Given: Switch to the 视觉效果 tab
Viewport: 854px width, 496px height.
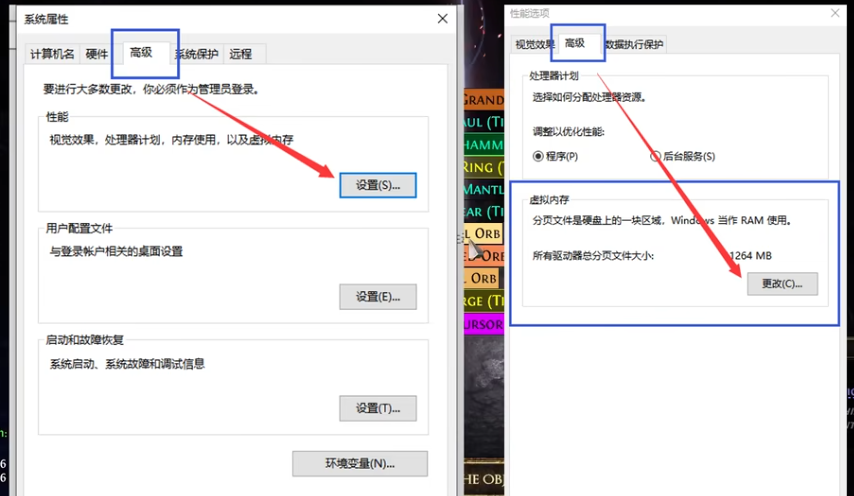Looking at the screenshot, I should (x=534, y=45).
